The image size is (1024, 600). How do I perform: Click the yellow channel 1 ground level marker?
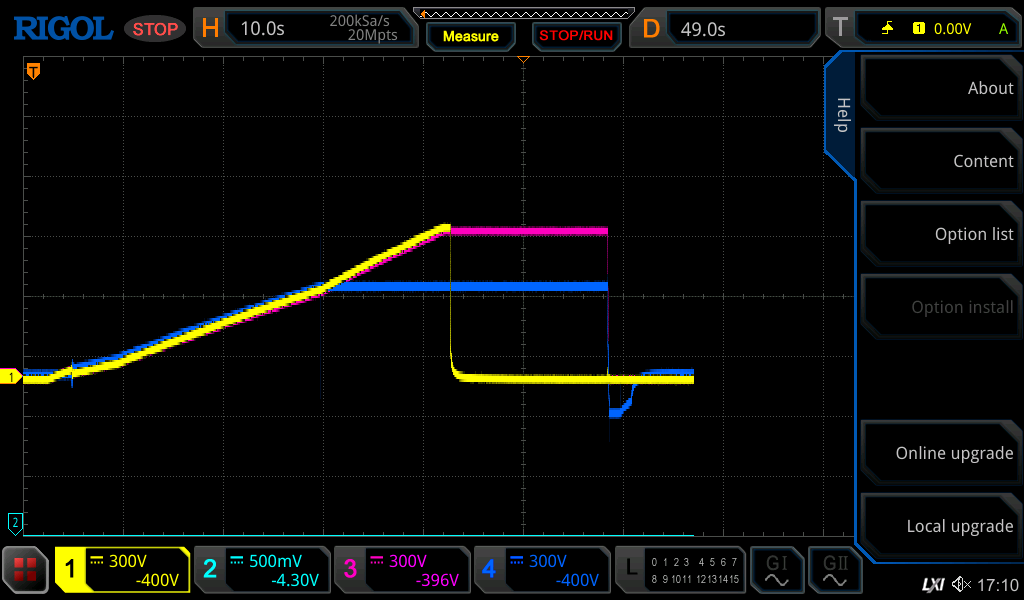coord(12,377)
